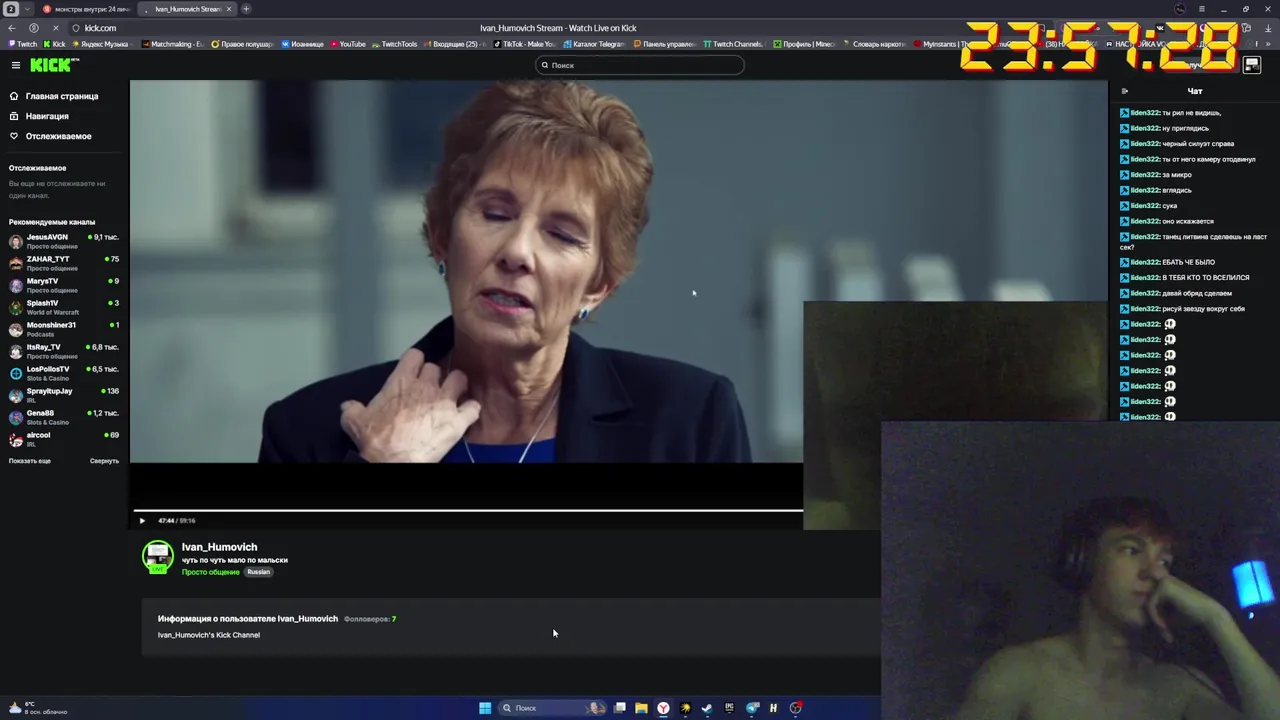Click follower count Фолловеров: 7

point(370,619)
